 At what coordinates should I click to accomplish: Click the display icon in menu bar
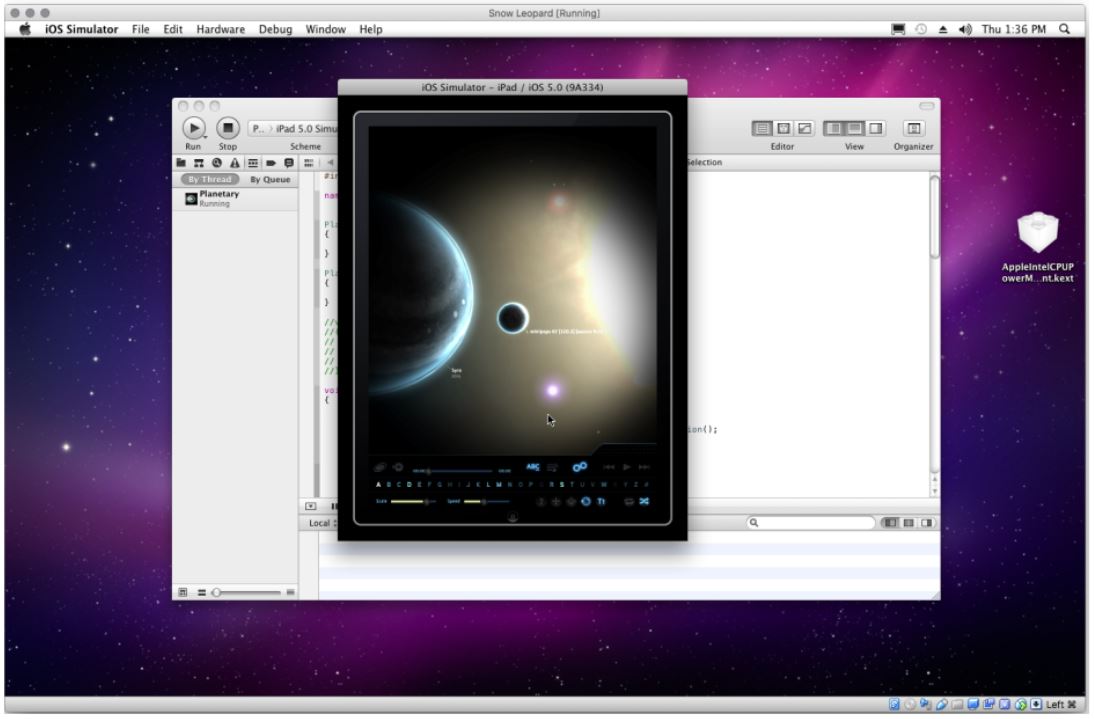tap(899, 29)
